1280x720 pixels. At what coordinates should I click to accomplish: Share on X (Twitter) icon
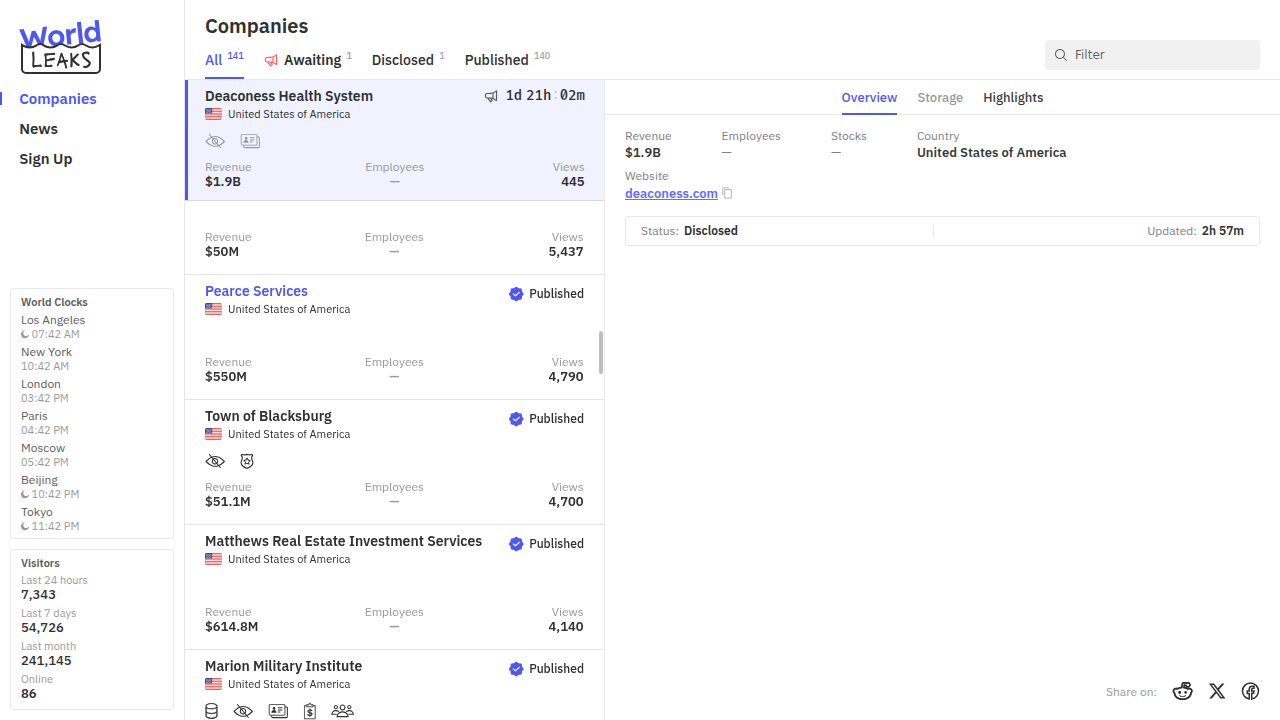pos(1217,691)
